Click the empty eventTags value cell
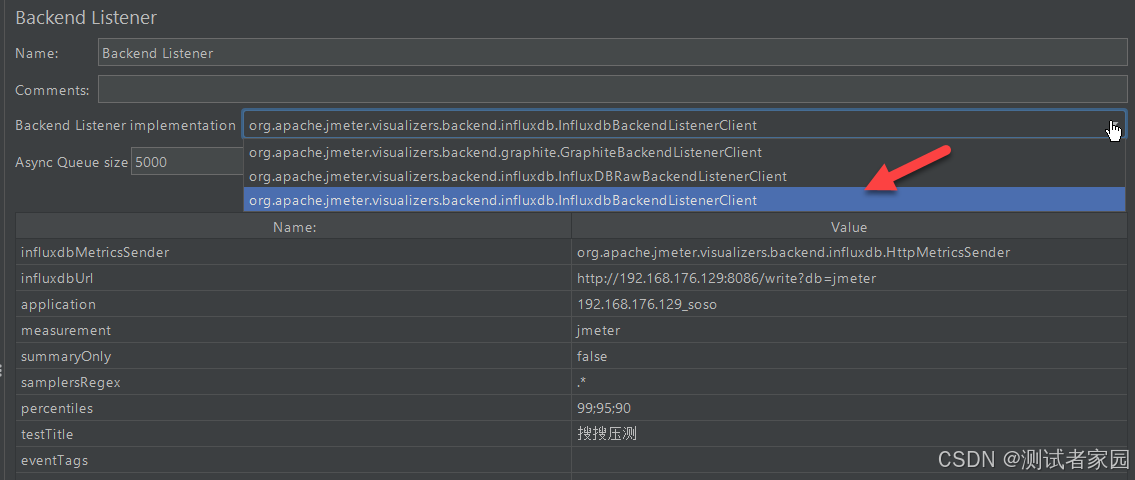 tap(849, 460)
